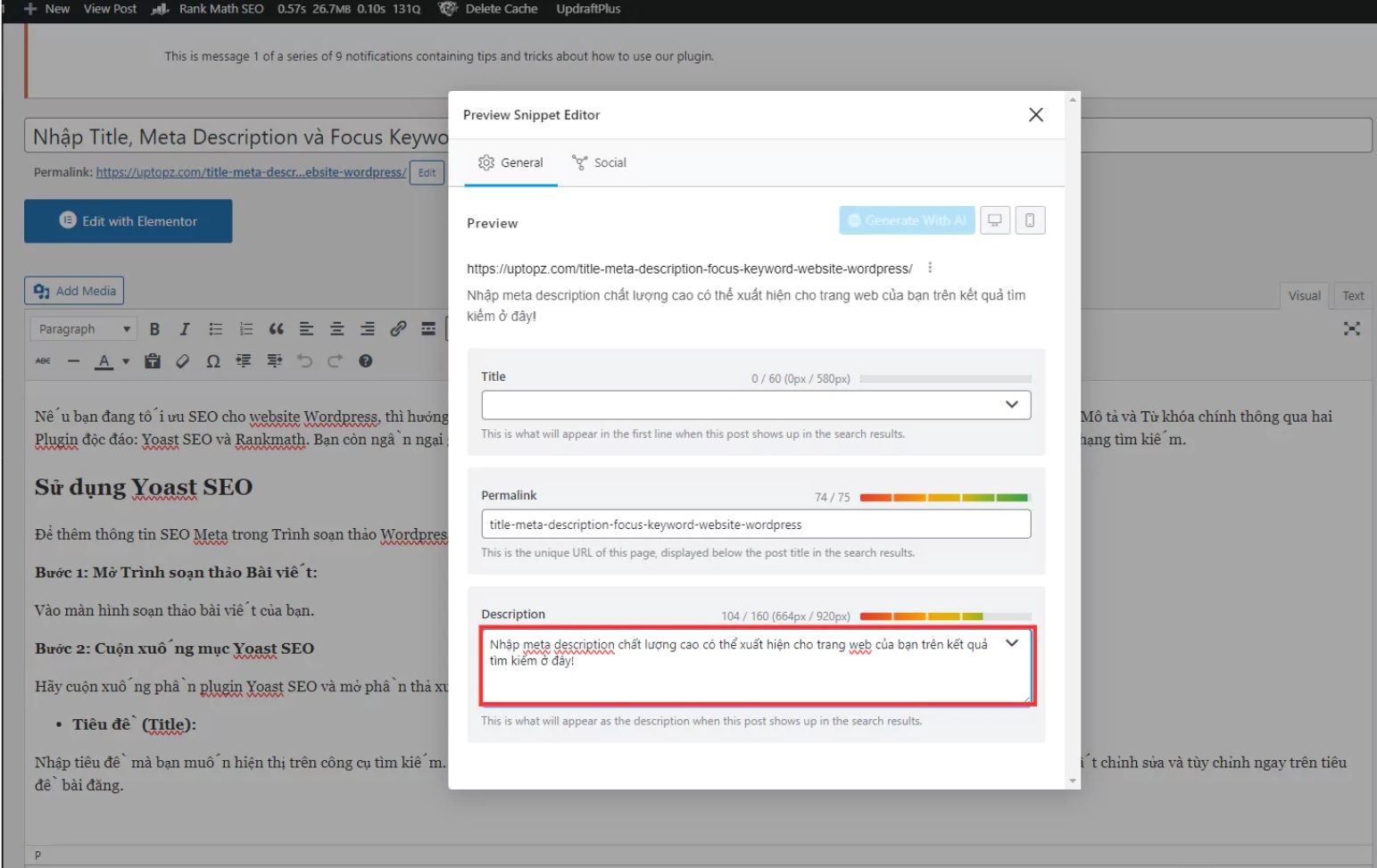Align text right in the editor
The image size is (1377, 868).
(368, 329)
